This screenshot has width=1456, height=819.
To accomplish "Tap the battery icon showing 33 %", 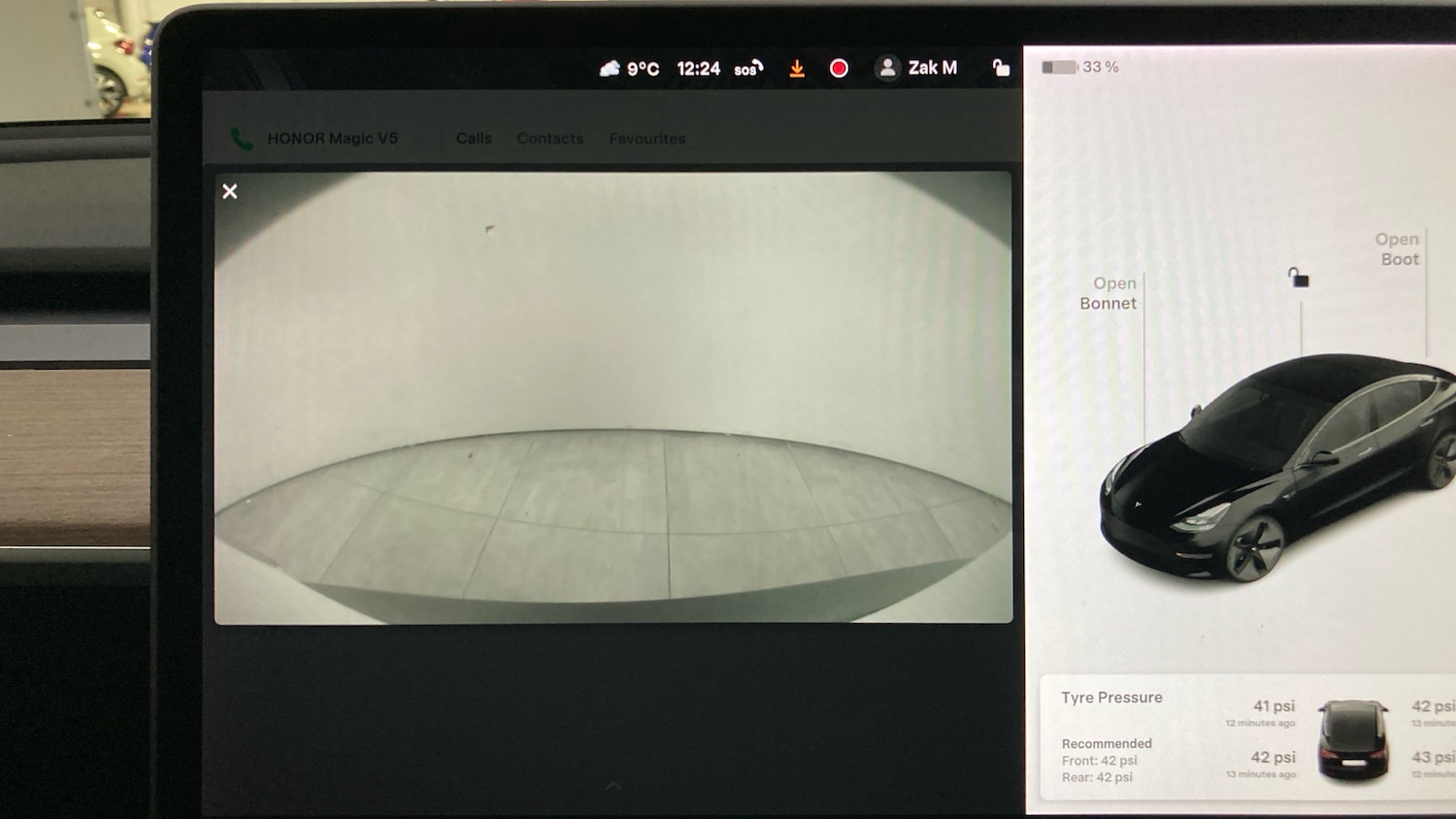I will [1060, 67].
